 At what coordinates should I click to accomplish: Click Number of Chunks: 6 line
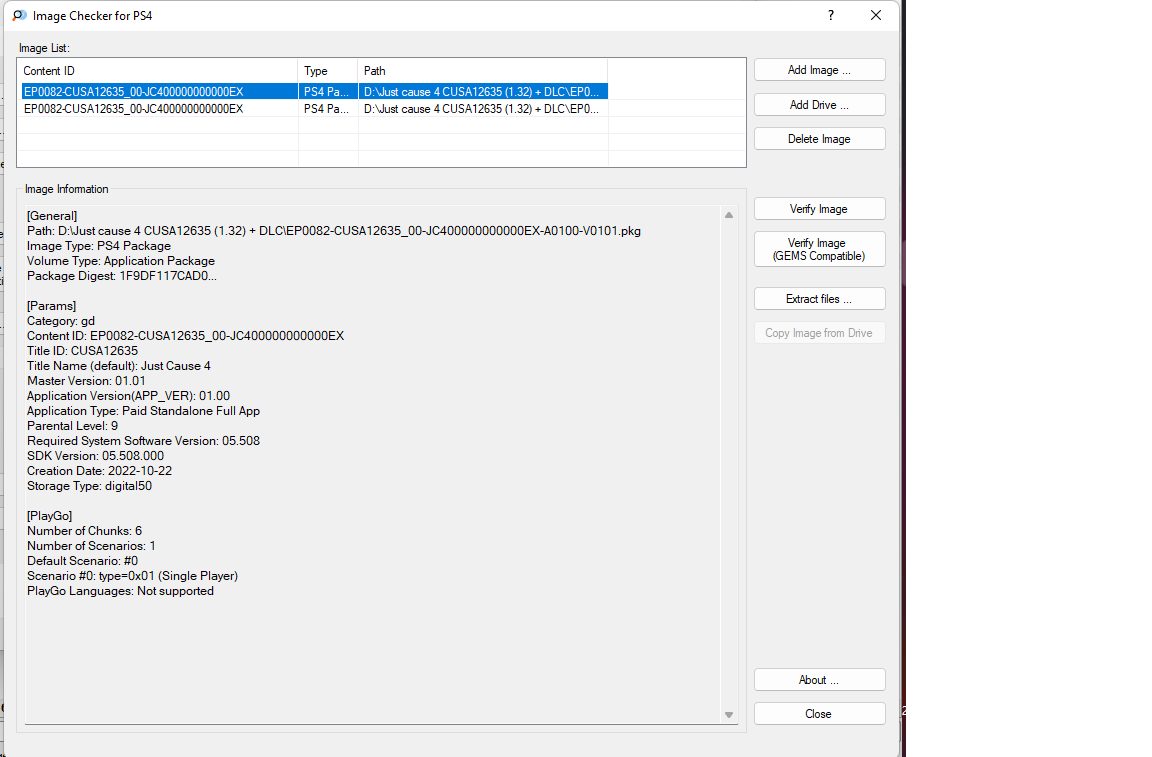point(84,531)
